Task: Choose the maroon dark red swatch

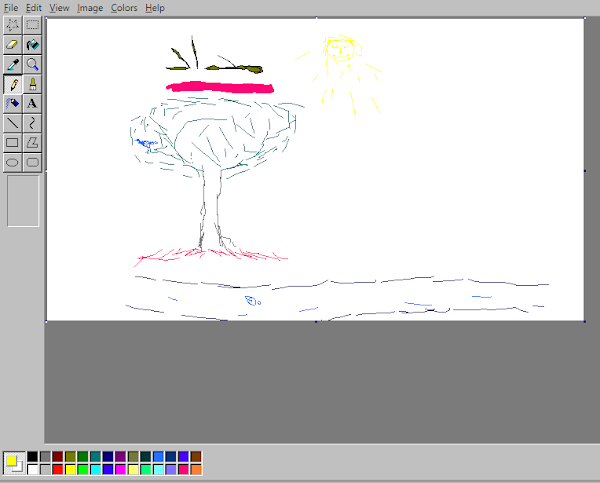Action: point(58,456)
